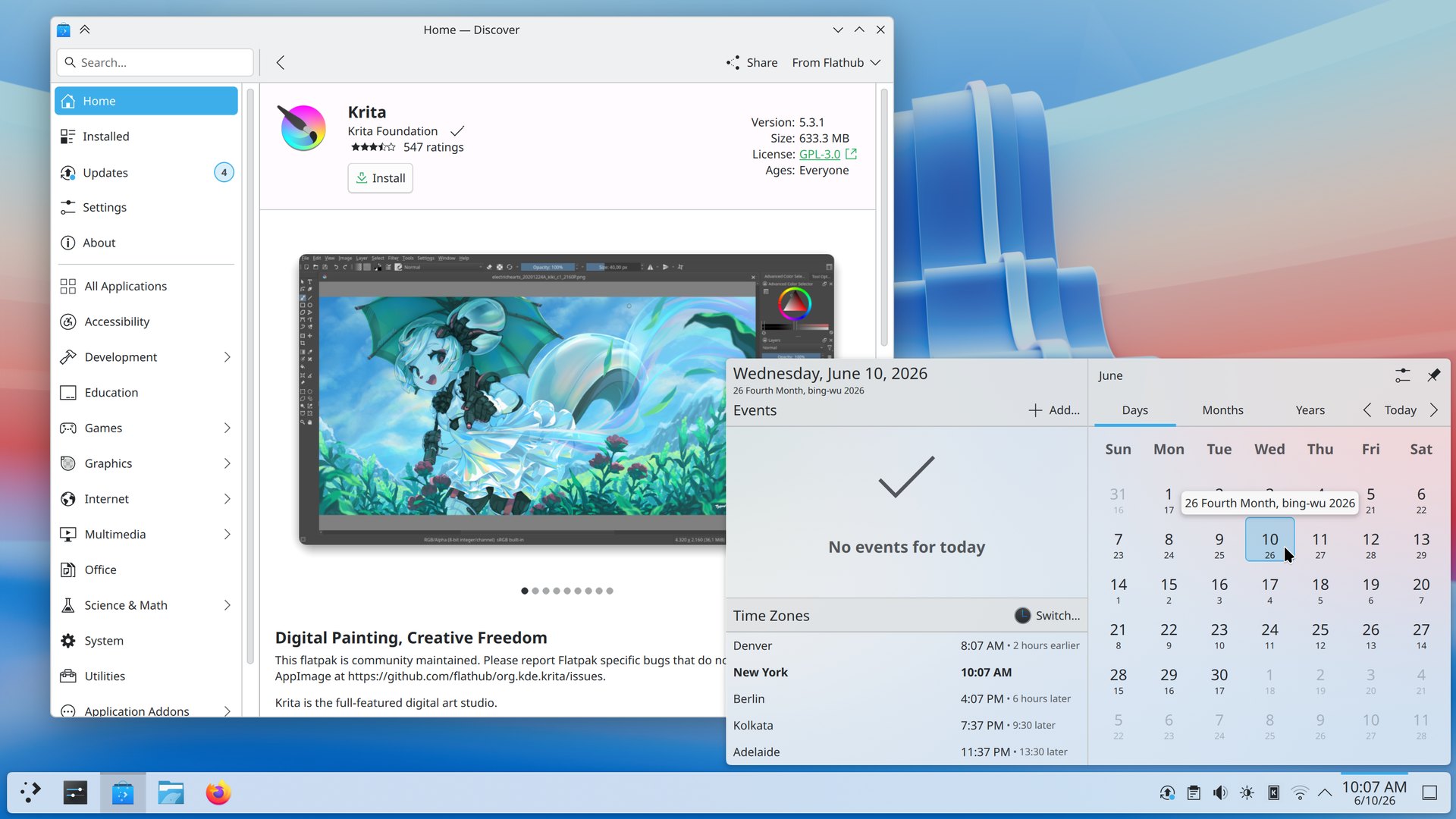1456x819 pixels.
Task: Click the Switch time zones button
Action: pos(1047,616)
